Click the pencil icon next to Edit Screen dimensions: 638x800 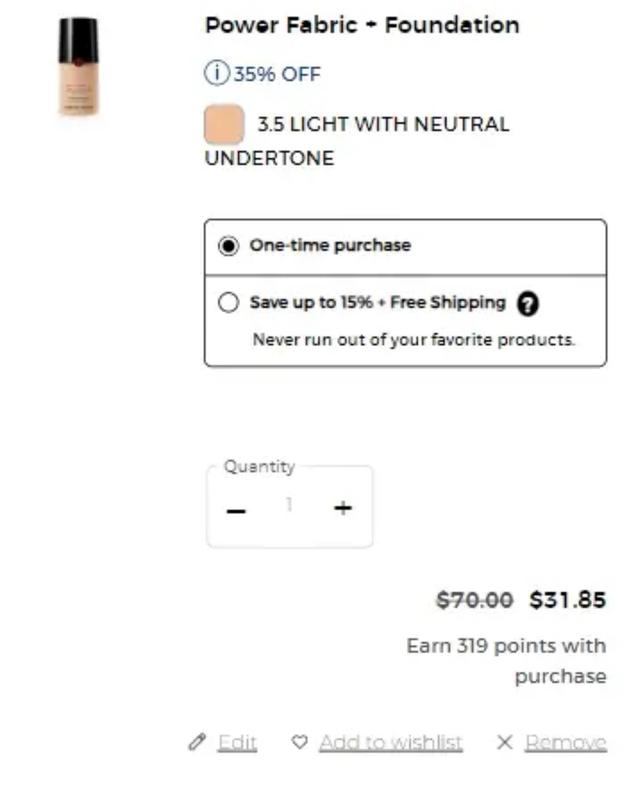(x=197, y=742)
